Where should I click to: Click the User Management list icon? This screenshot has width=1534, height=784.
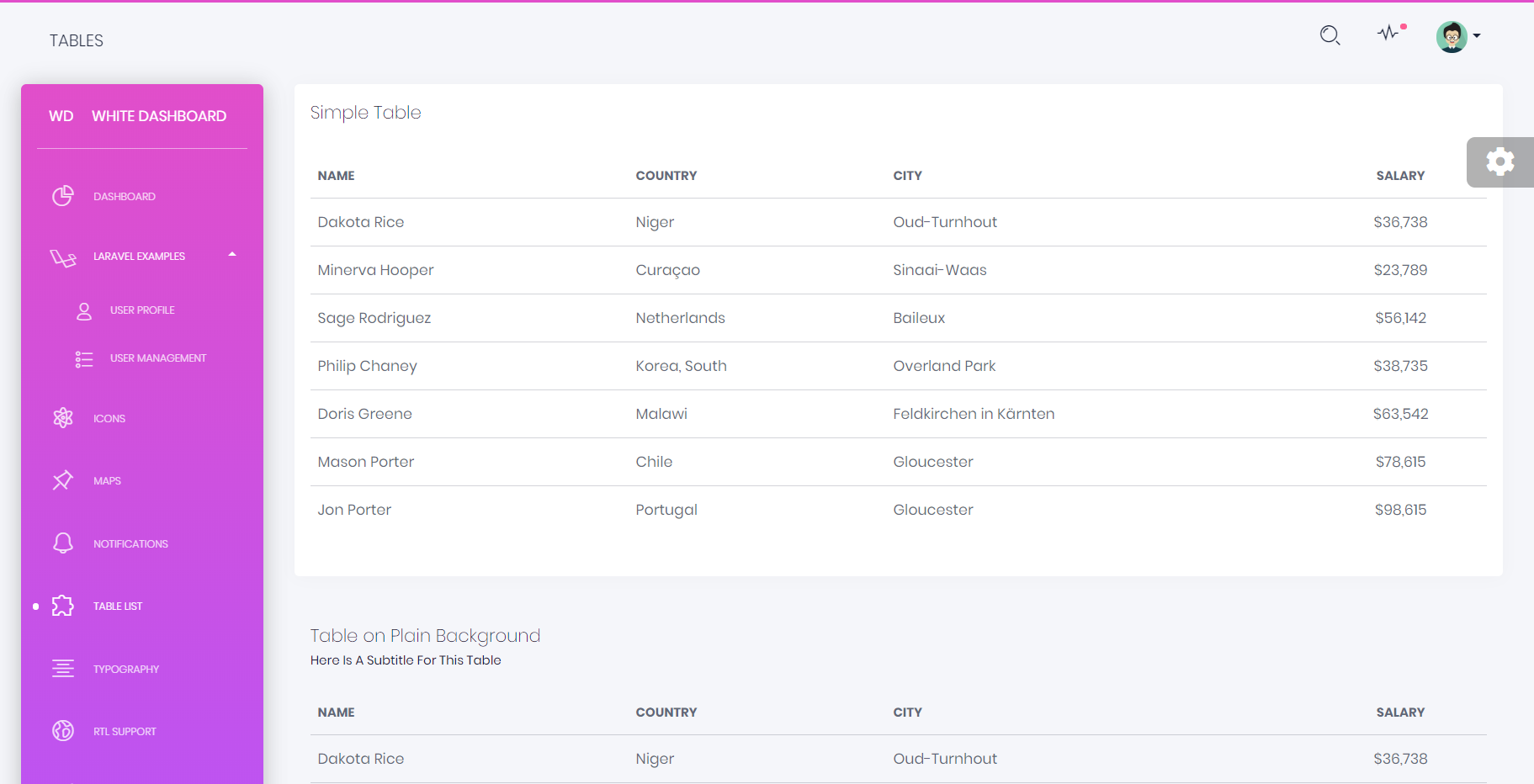(84, 359)
